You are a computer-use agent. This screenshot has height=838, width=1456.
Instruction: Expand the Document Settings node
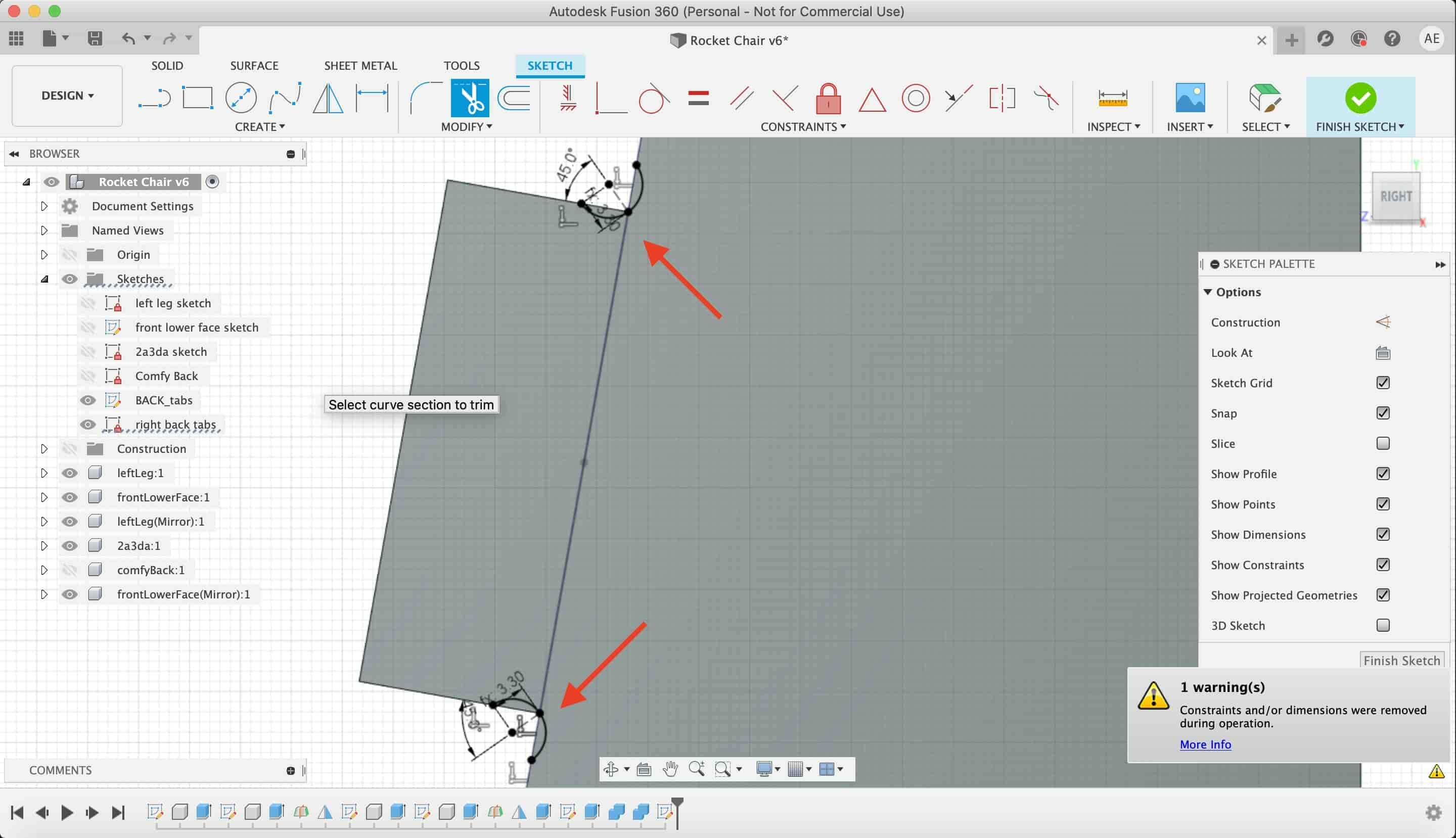coord(44,206)
